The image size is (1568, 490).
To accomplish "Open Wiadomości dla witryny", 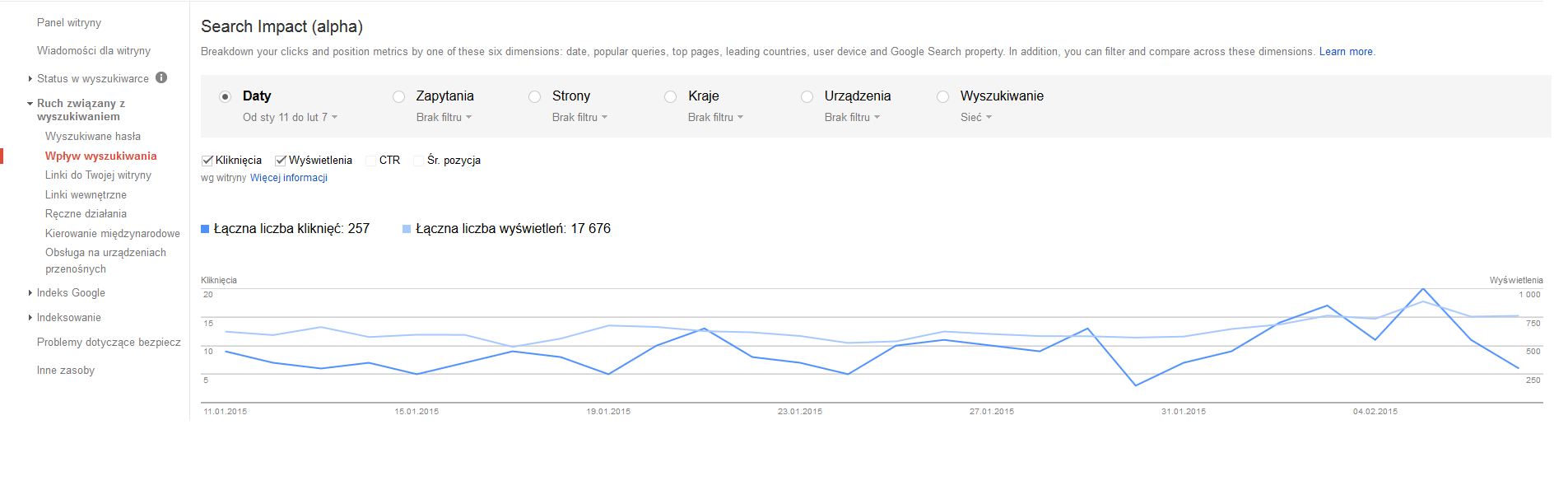I will pos(94,51).
